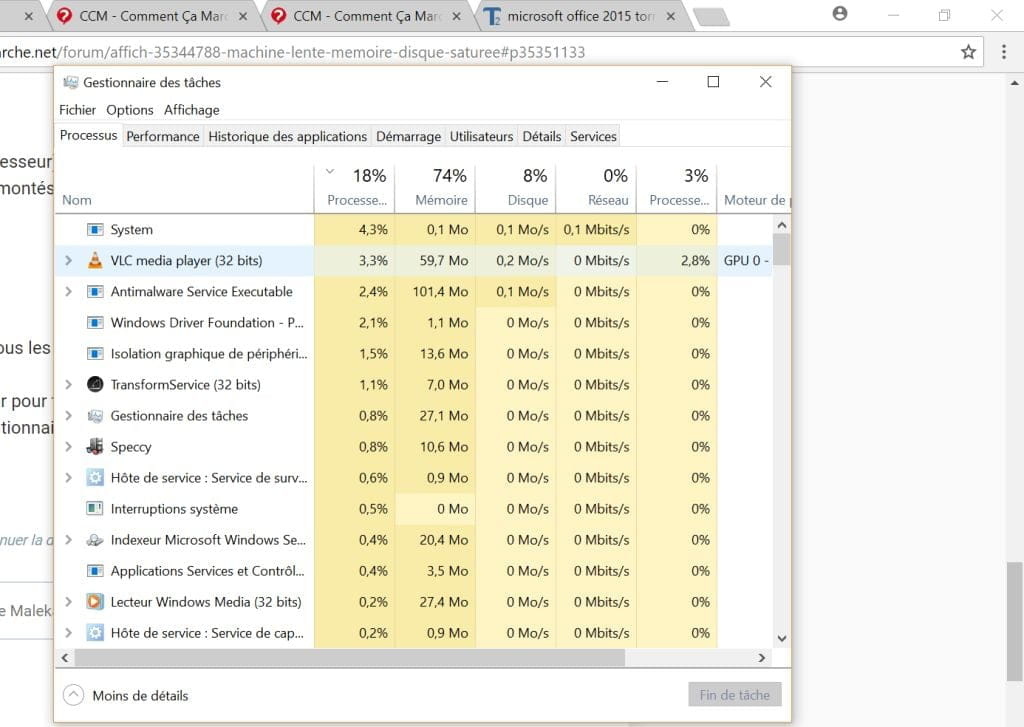The height and width of the screenshot is (727, 1024).
Task: Click the Chrome address bar URL
Action: [292, 52]
